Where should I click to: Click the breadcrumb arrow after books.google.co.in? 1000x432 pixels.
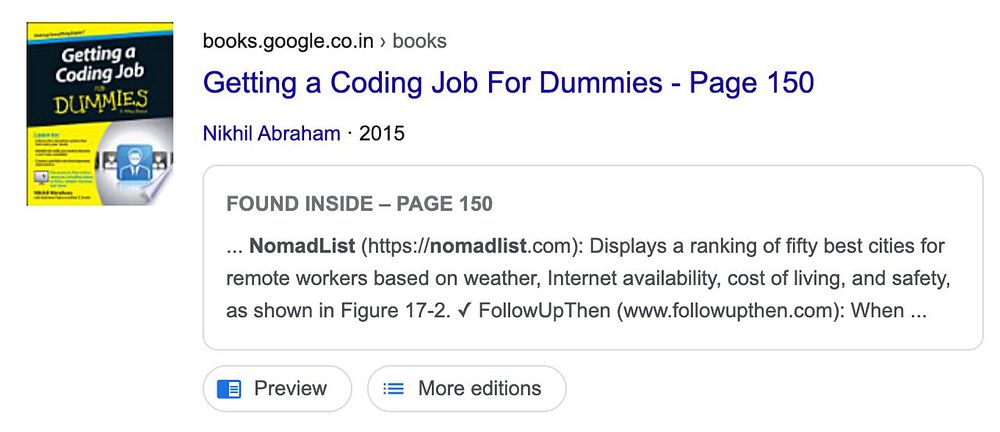click(x=383, y=41)
